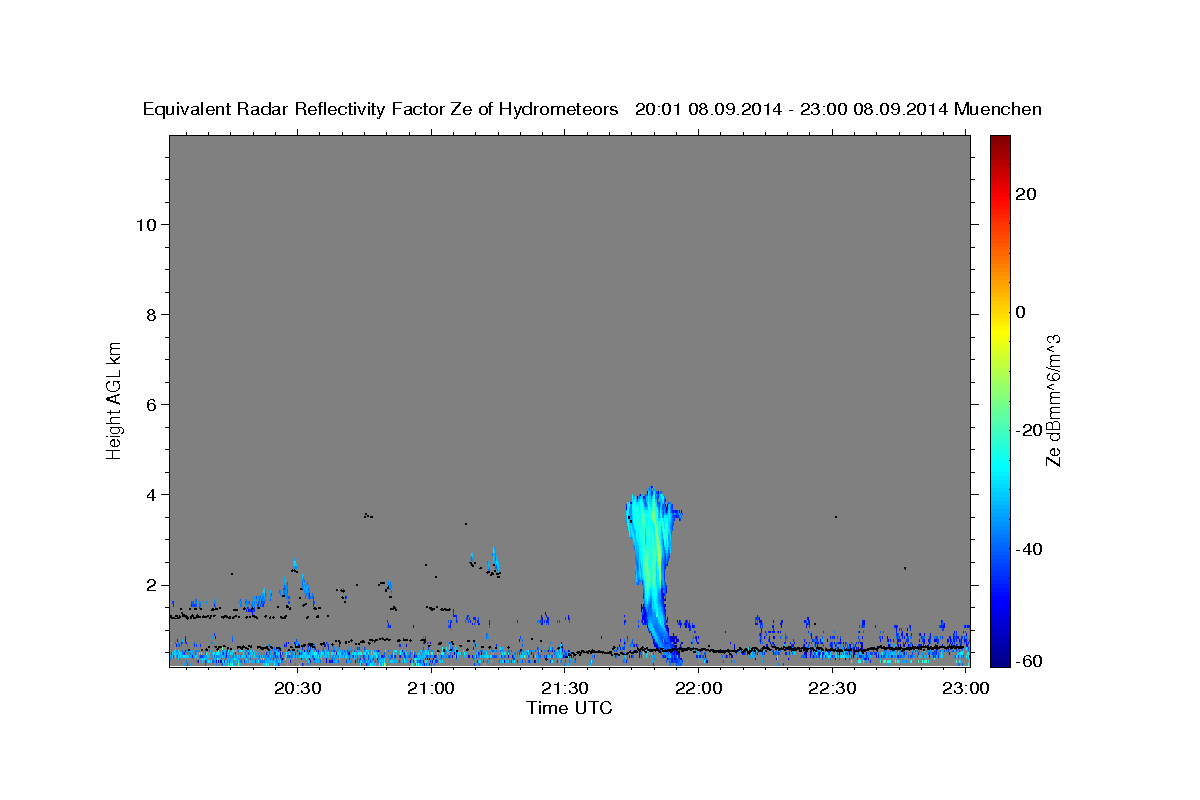
Task: Click the height tick label '4'
Action: (x=153, y=495)
